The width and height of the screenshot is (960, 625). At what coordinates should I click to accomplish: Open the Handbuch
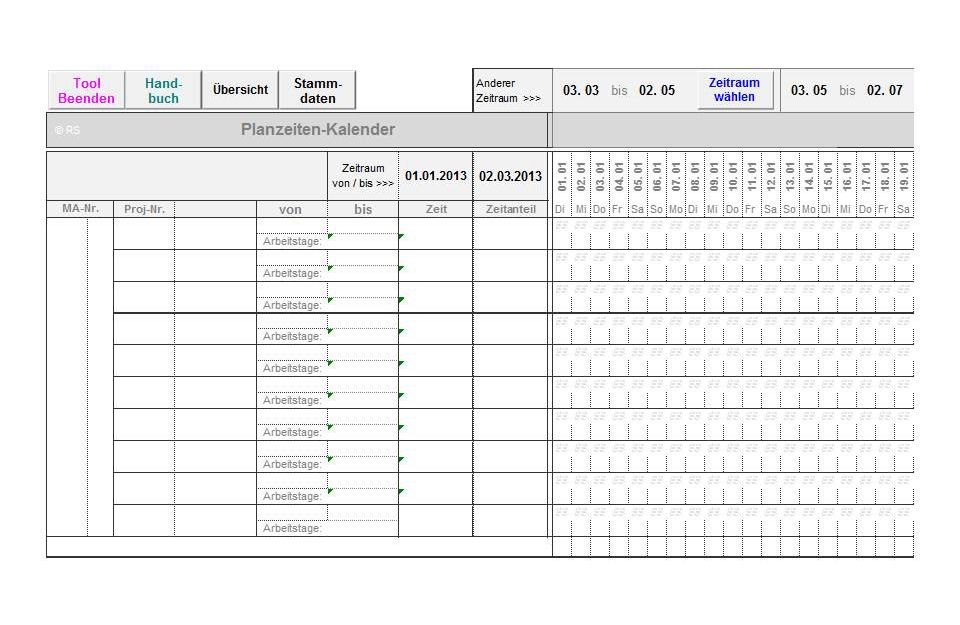[163, 91]
